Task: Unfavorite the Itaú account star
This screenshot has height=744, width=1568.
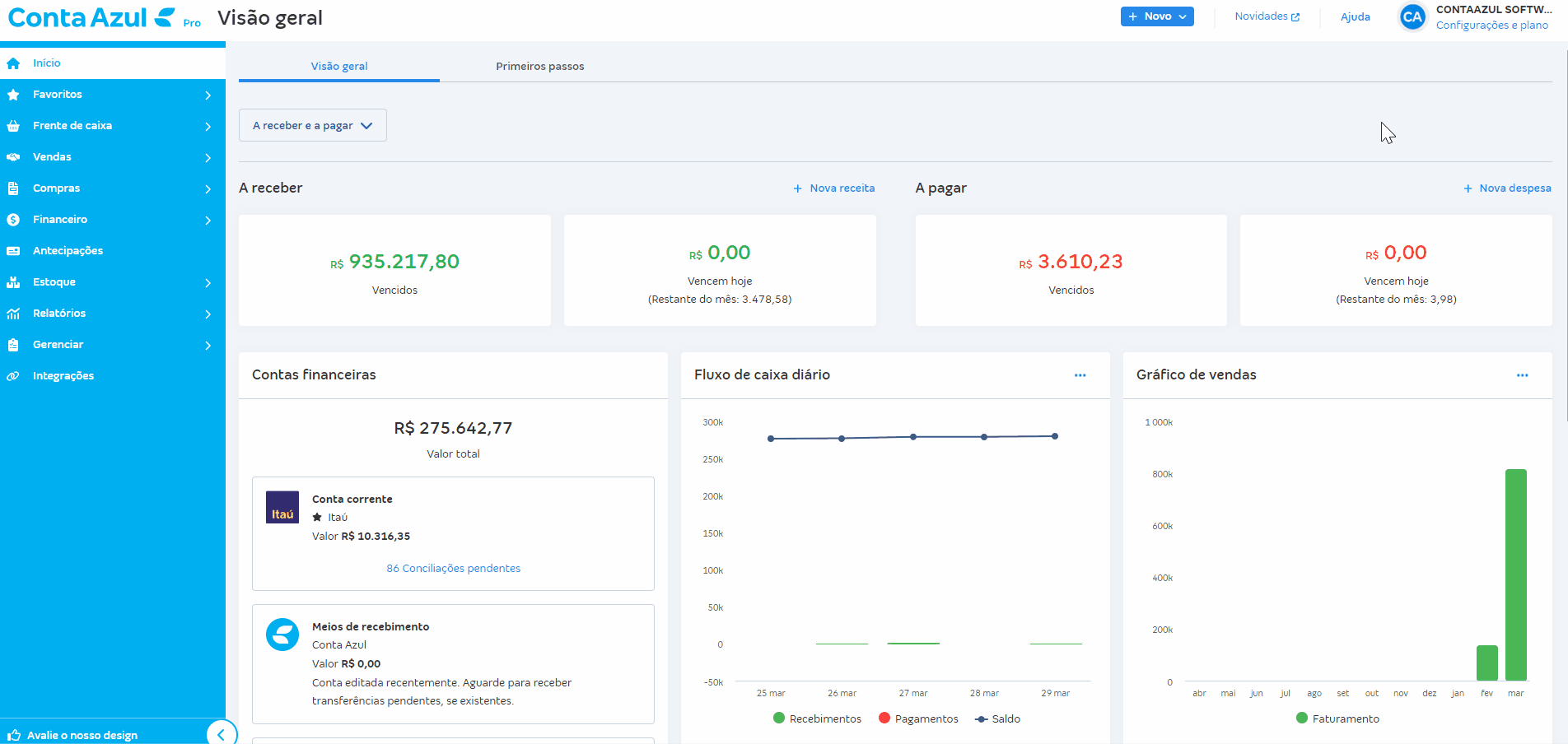Action: tap(316, 517)
